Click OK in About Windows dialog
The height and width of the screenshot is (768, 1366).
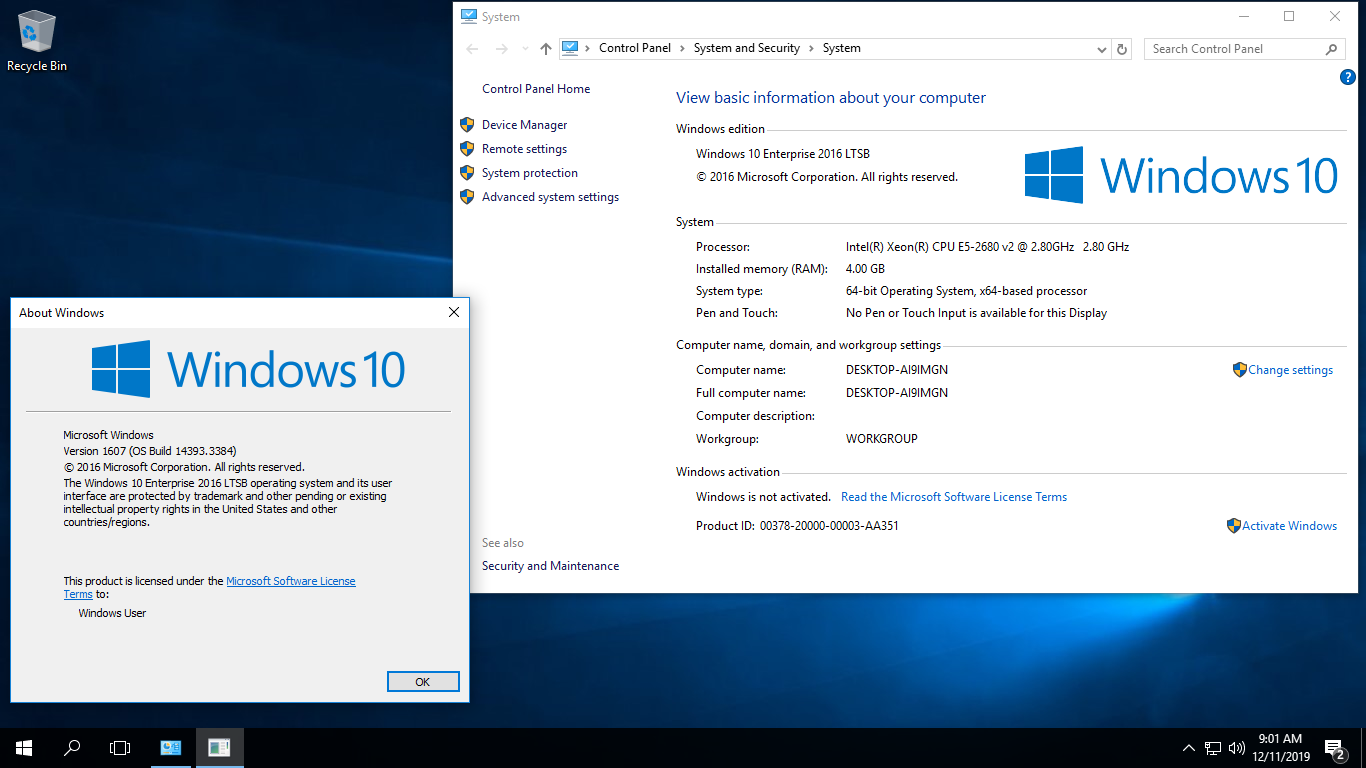coord(423,682)
